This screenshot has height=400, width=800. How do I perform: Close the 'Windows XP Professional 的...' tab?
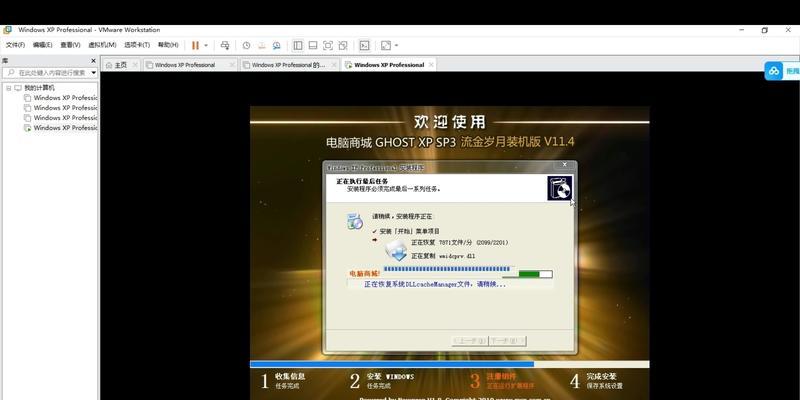click(x=334, y=65)
